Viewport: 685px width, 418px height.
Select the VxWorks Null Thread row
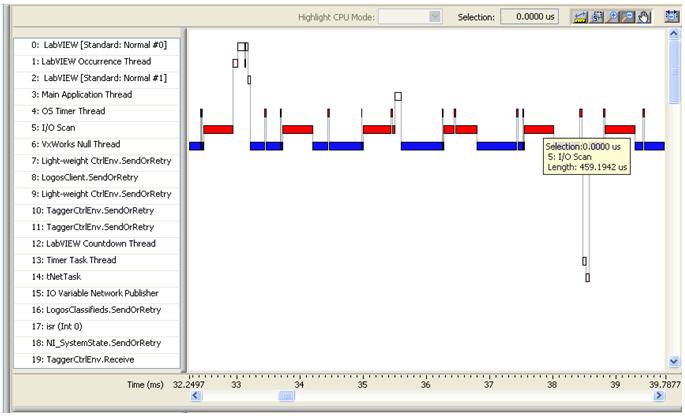click(96, 144)
